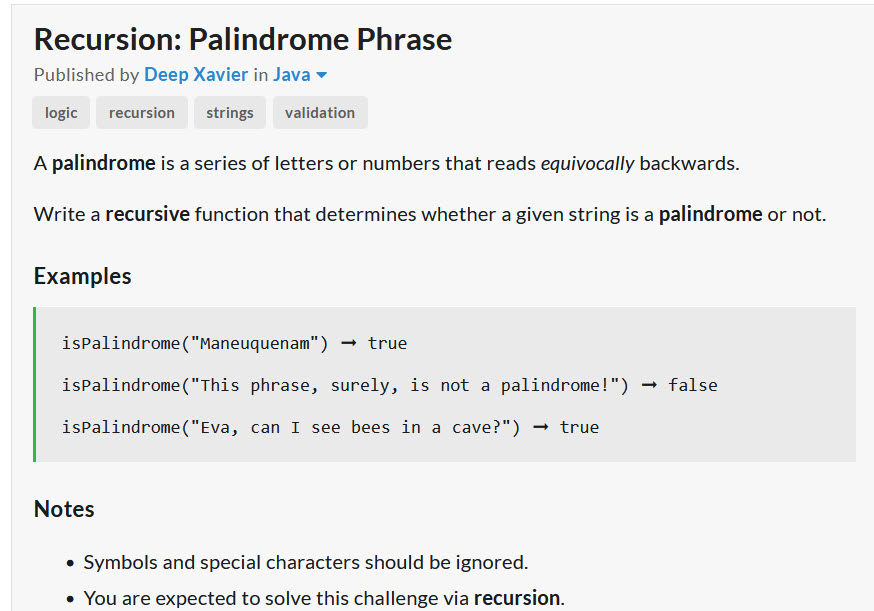Viewport: 874px width, 611px height.
Task: Click the Recursion: Palindrome Phrase title
Action: 243,40
